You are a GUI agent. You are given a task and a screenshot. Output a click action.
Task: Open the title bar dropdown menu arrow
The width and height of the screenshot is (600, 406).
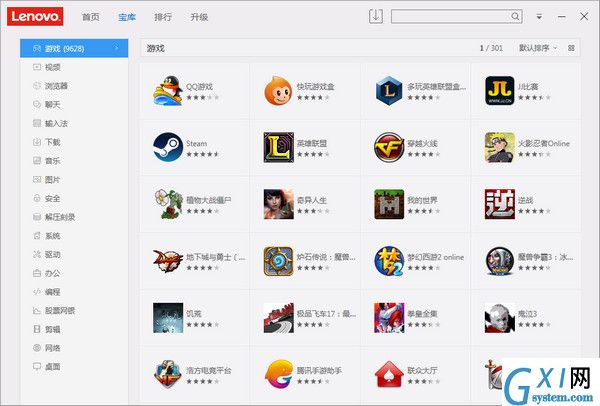pos(539,16)
